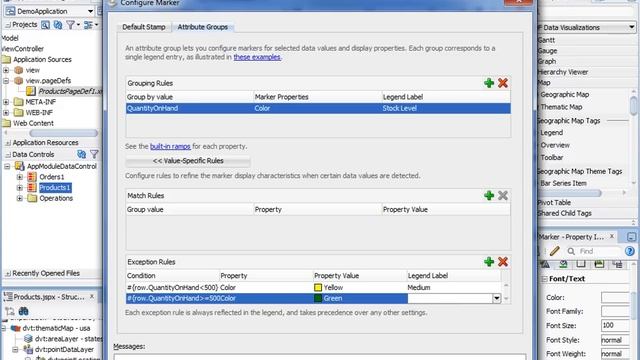Expand the Products1 data collection
Viewport: 640px width, 360px height.
tap(20, 188)
